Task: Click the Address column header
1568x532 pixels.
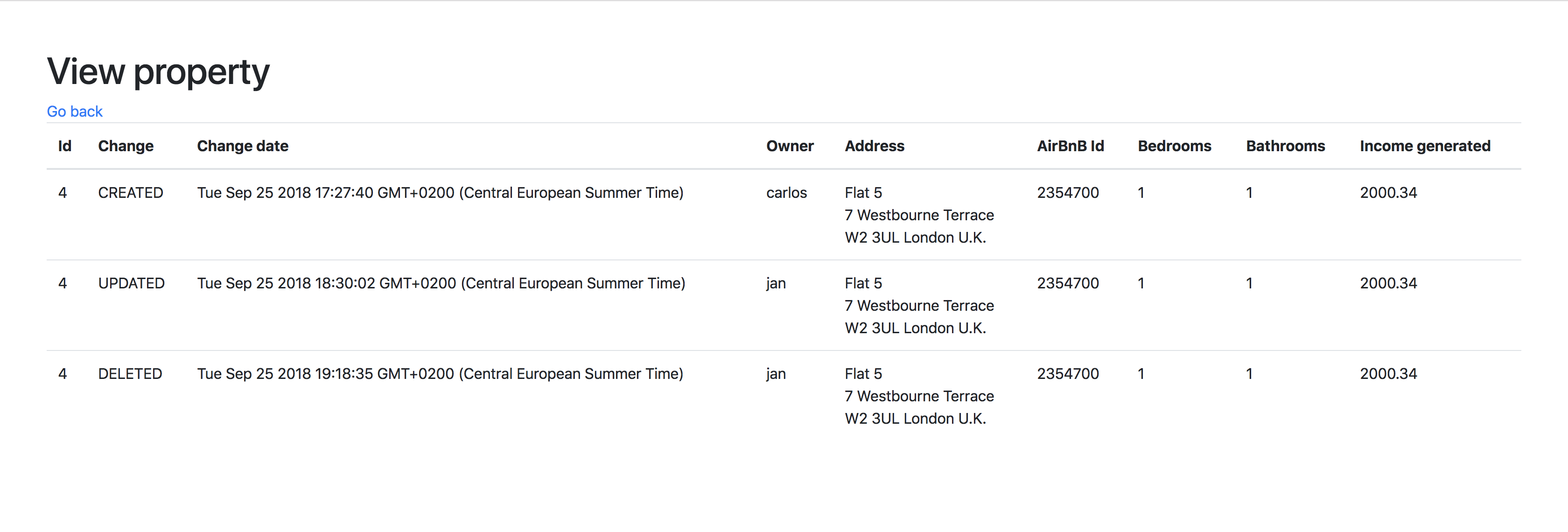Action: click(x=874, y=146)
